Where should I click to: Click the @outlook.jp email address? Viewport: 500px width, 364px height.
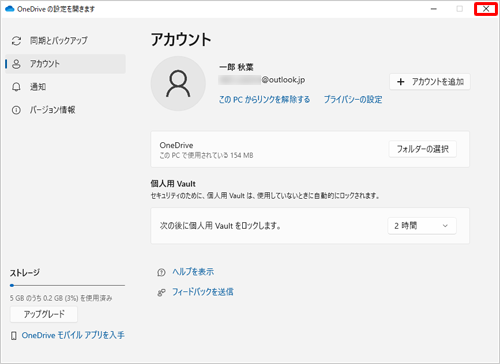point(262,80)
